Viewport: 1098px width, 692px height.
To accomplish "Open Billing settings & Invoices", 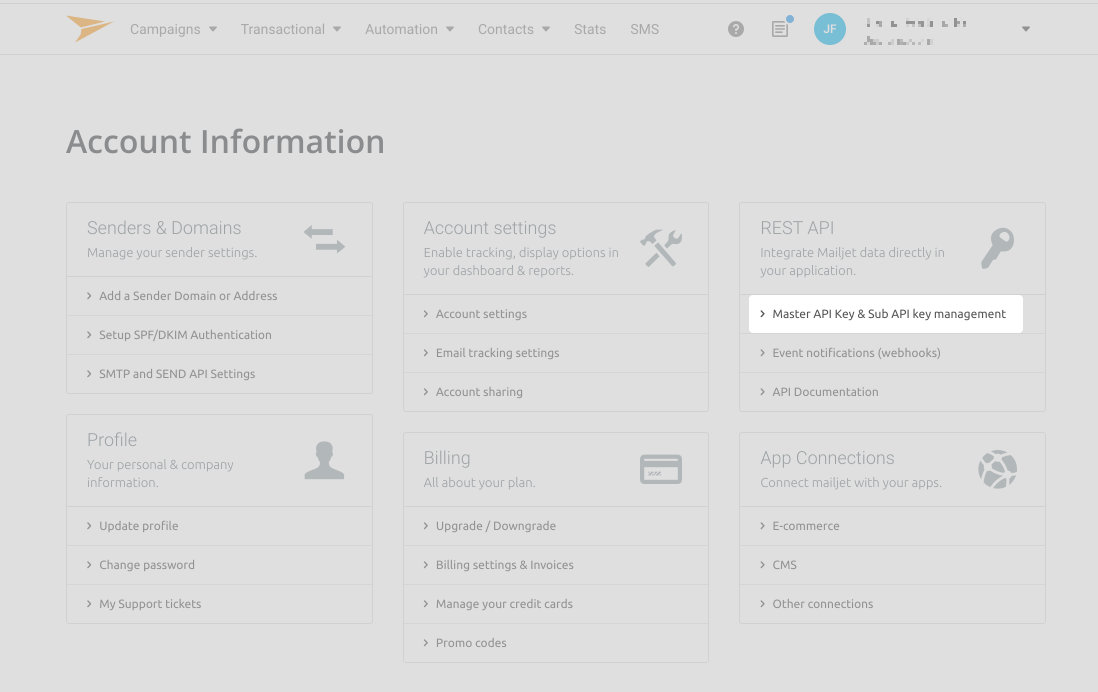I will point(504,564).
